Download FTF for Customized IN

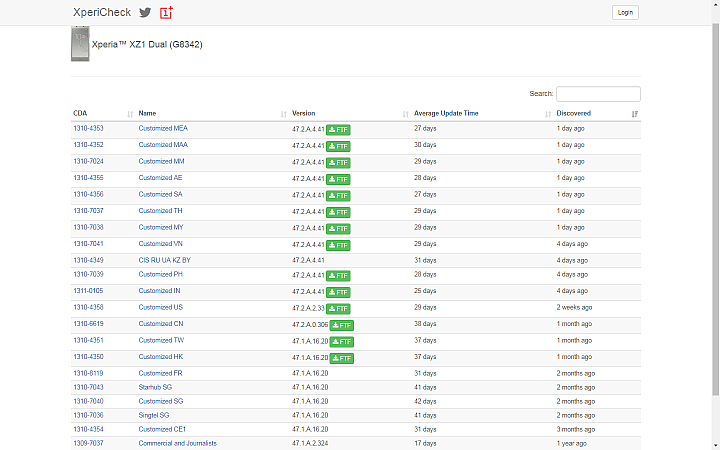click(x=338, y=292)
